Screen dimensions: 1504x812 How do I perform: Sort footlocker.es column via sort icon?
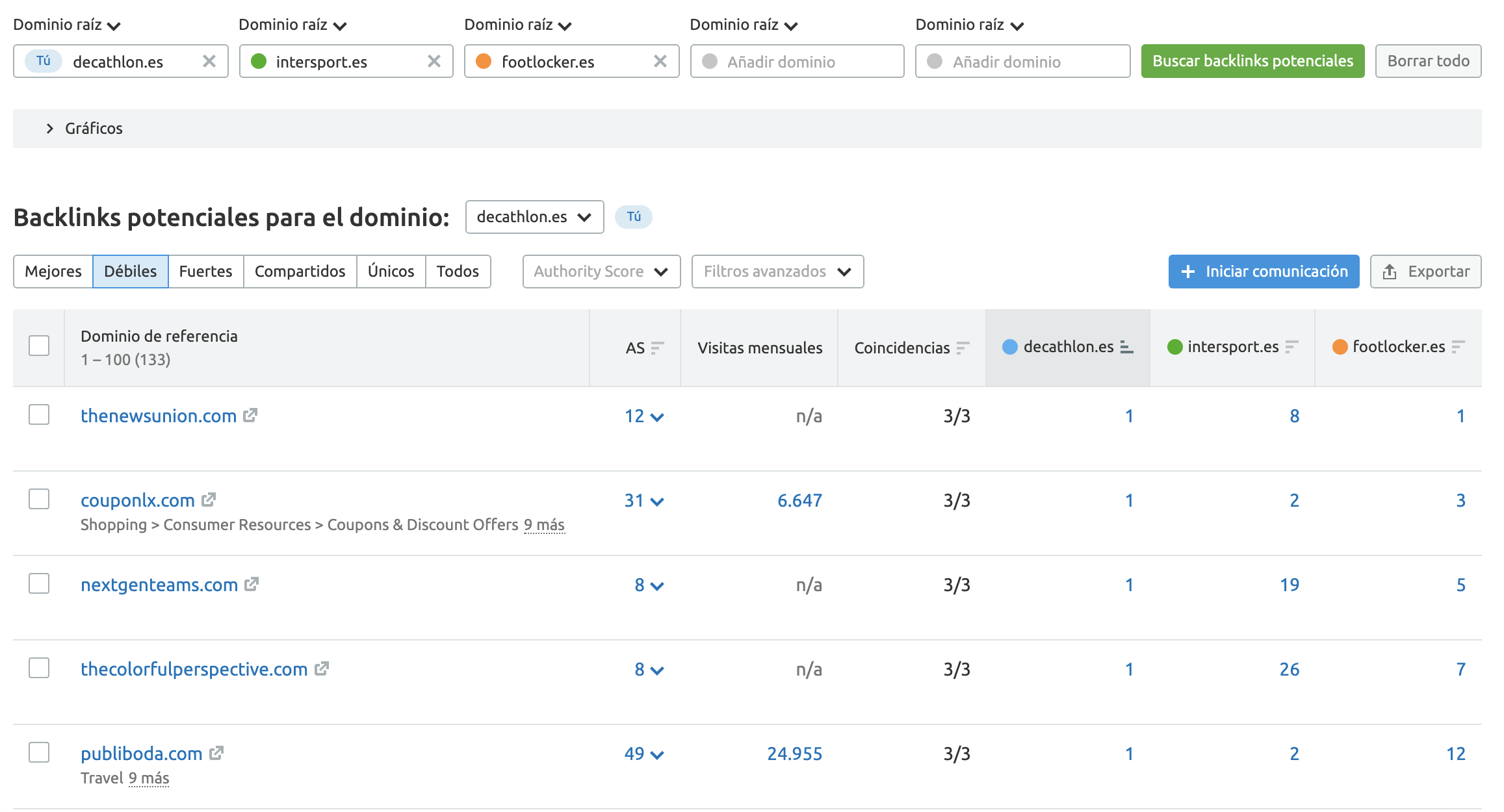(x=1459, y=346)
